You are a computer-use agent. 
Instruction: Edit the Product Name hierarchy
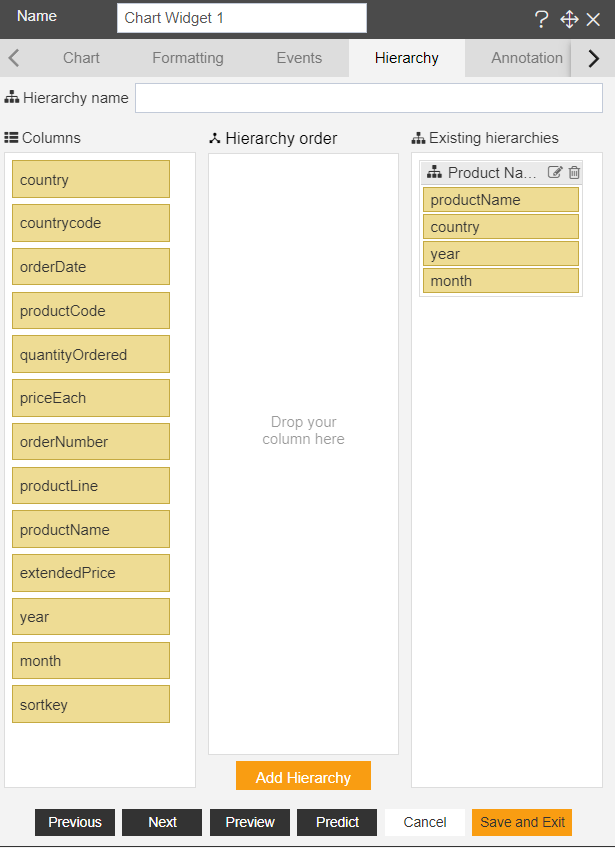tap(555, 173)
